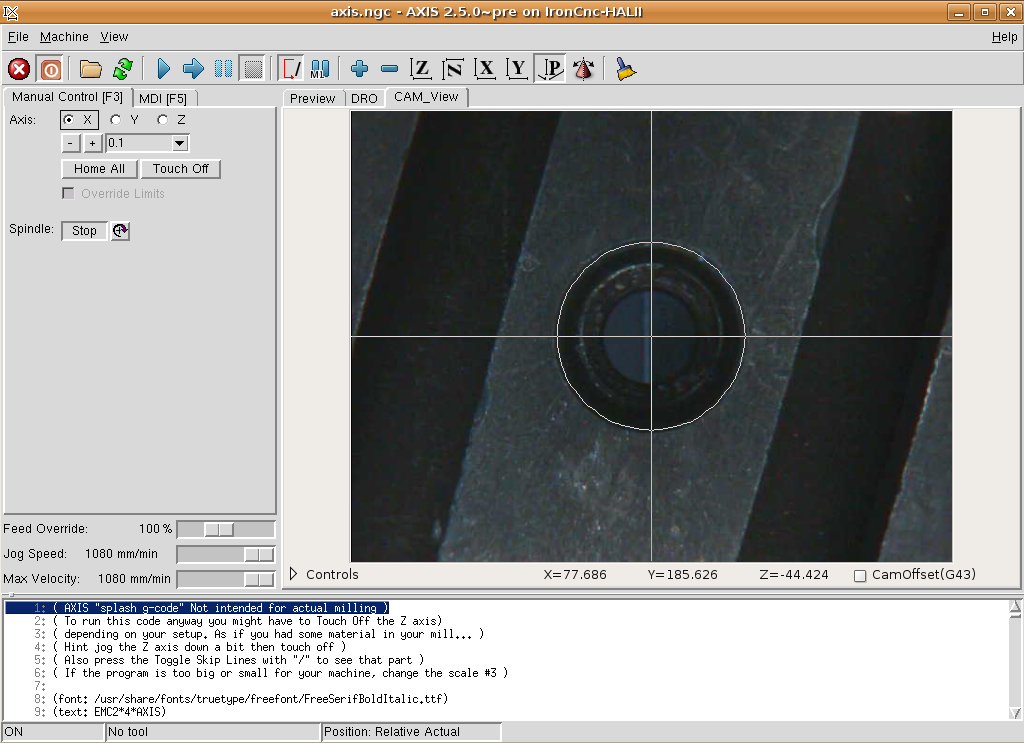The width and height of the screenshot is (1024, 743).
Task: Pause program execution
Action: pos(223,69)
